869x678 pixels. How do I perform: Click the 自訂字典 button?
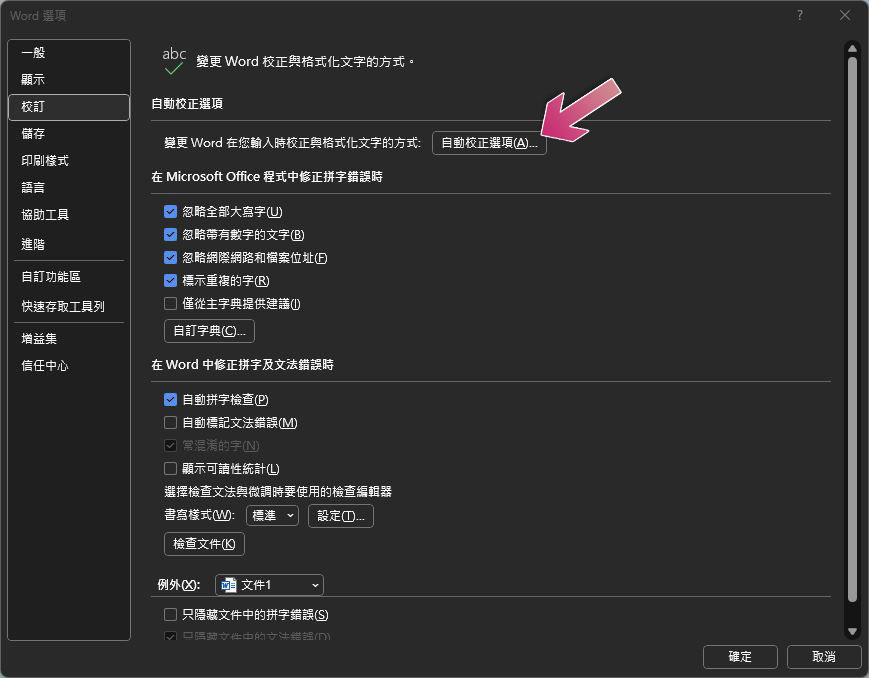click(209, 331)
